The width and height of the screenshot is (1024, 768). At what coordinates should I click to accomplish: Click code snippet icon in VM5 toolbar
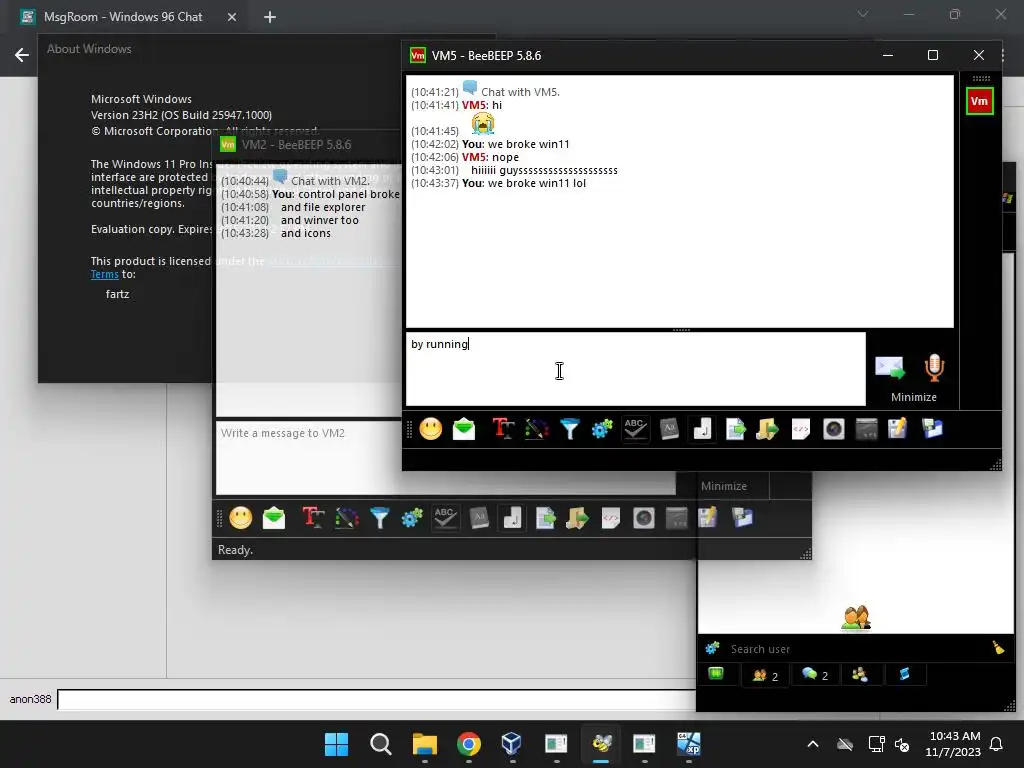(x=801, y=429)
